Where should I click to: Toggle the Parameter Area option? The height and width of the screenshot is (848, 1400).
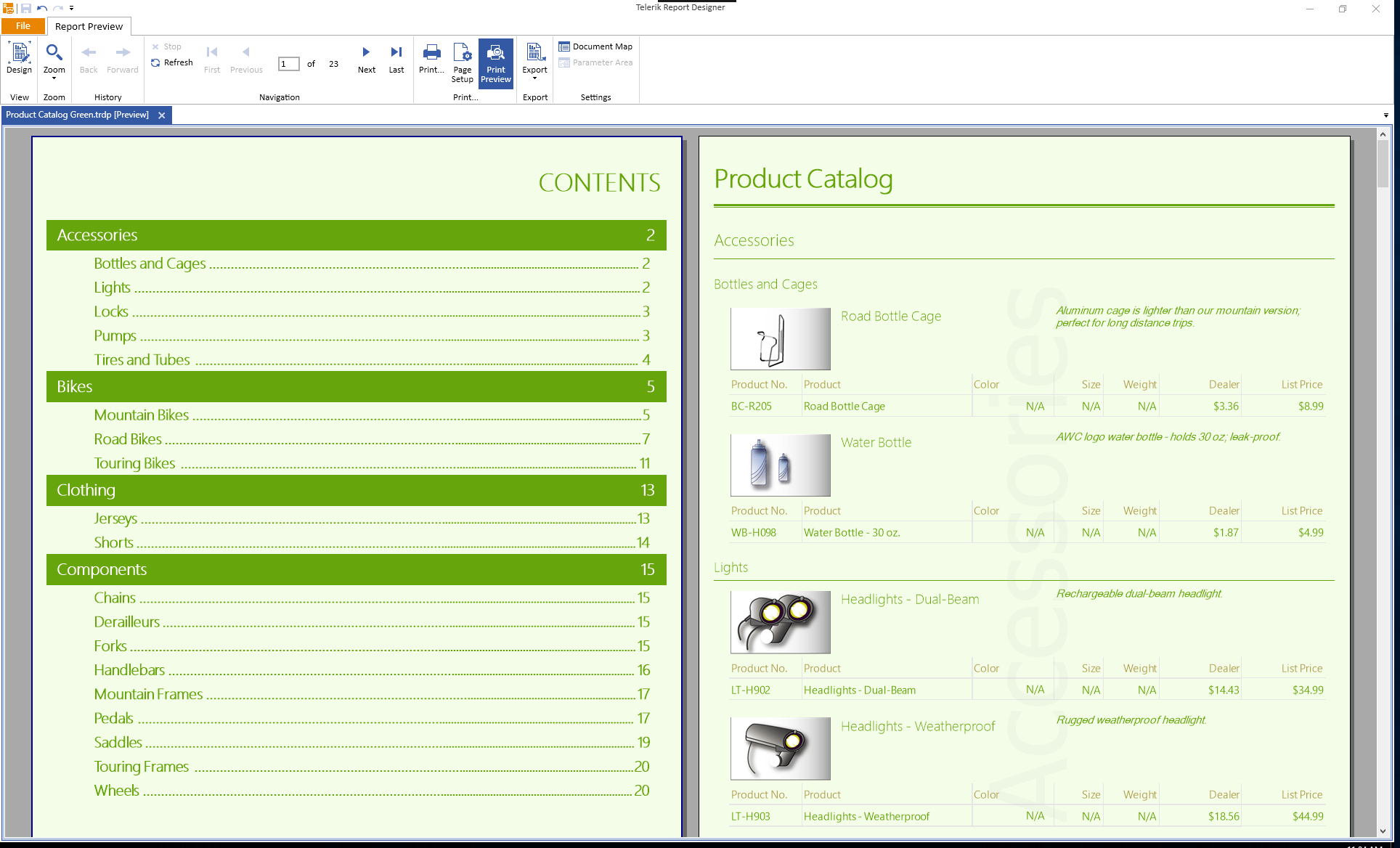click(x=595, y=62)
